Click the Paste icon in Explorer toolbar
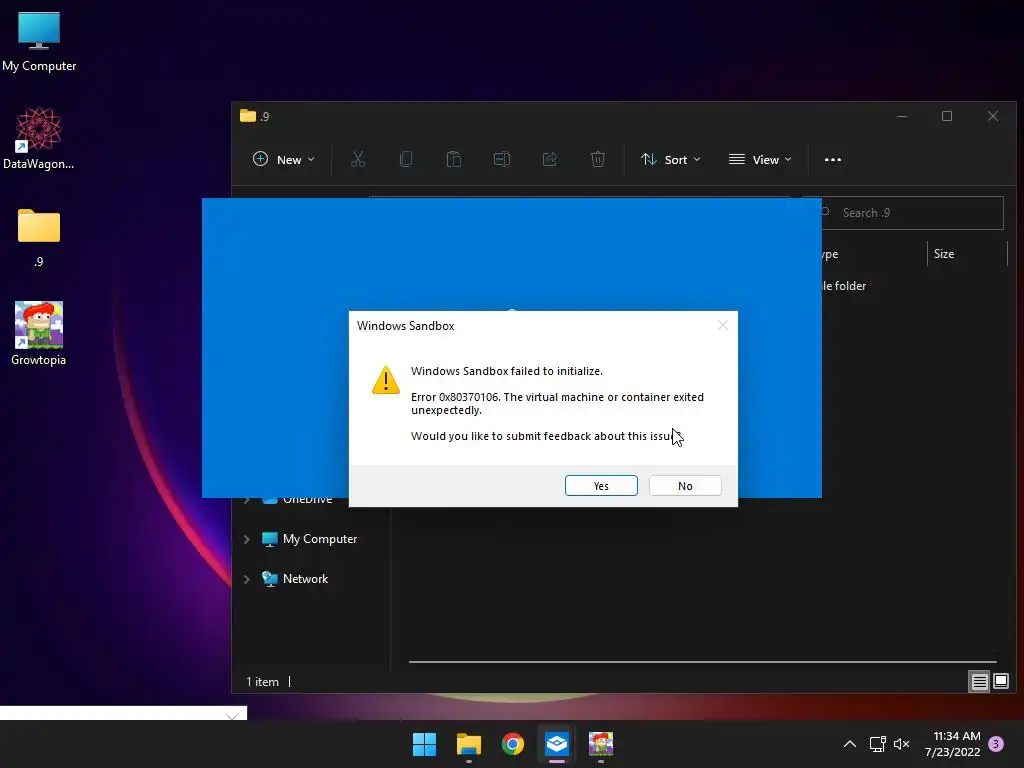Image resolution: width=1024 pixels, height=768 pixels. coord(454,159)
